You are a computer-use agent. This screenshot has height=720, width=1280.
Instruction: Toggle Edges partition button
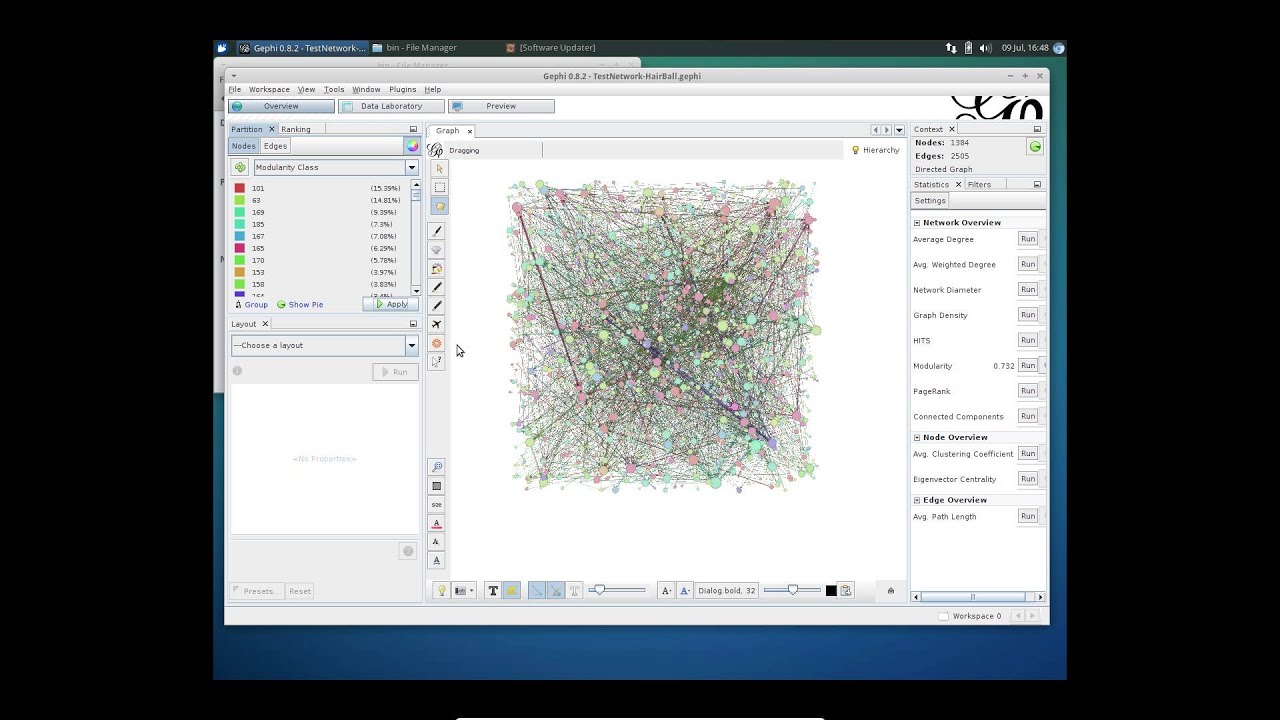(275, 146)
